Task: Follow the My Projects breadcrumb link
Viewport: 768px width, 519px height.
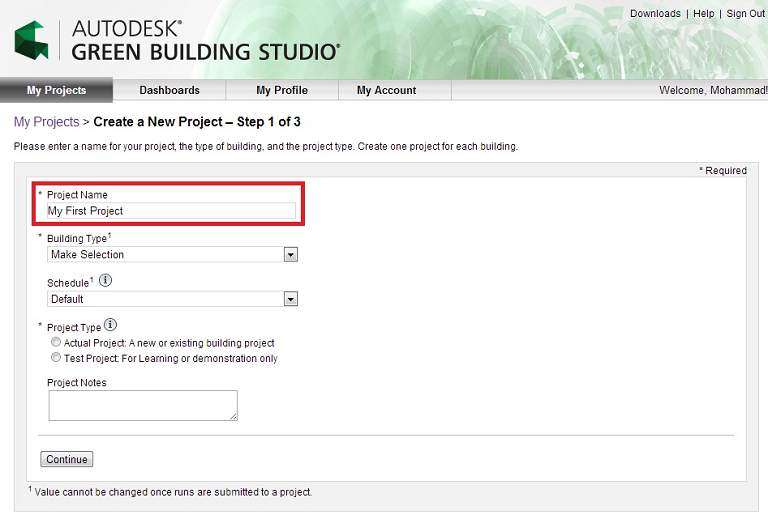Action: [47, 122]
